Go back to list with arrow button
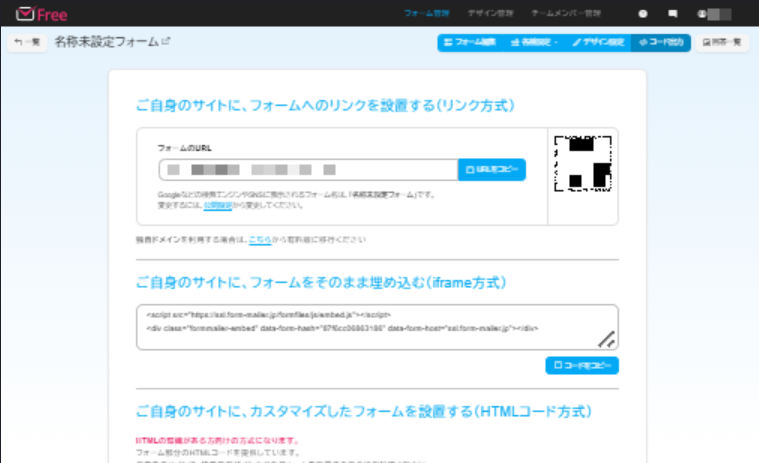 (x=26, y=43)
